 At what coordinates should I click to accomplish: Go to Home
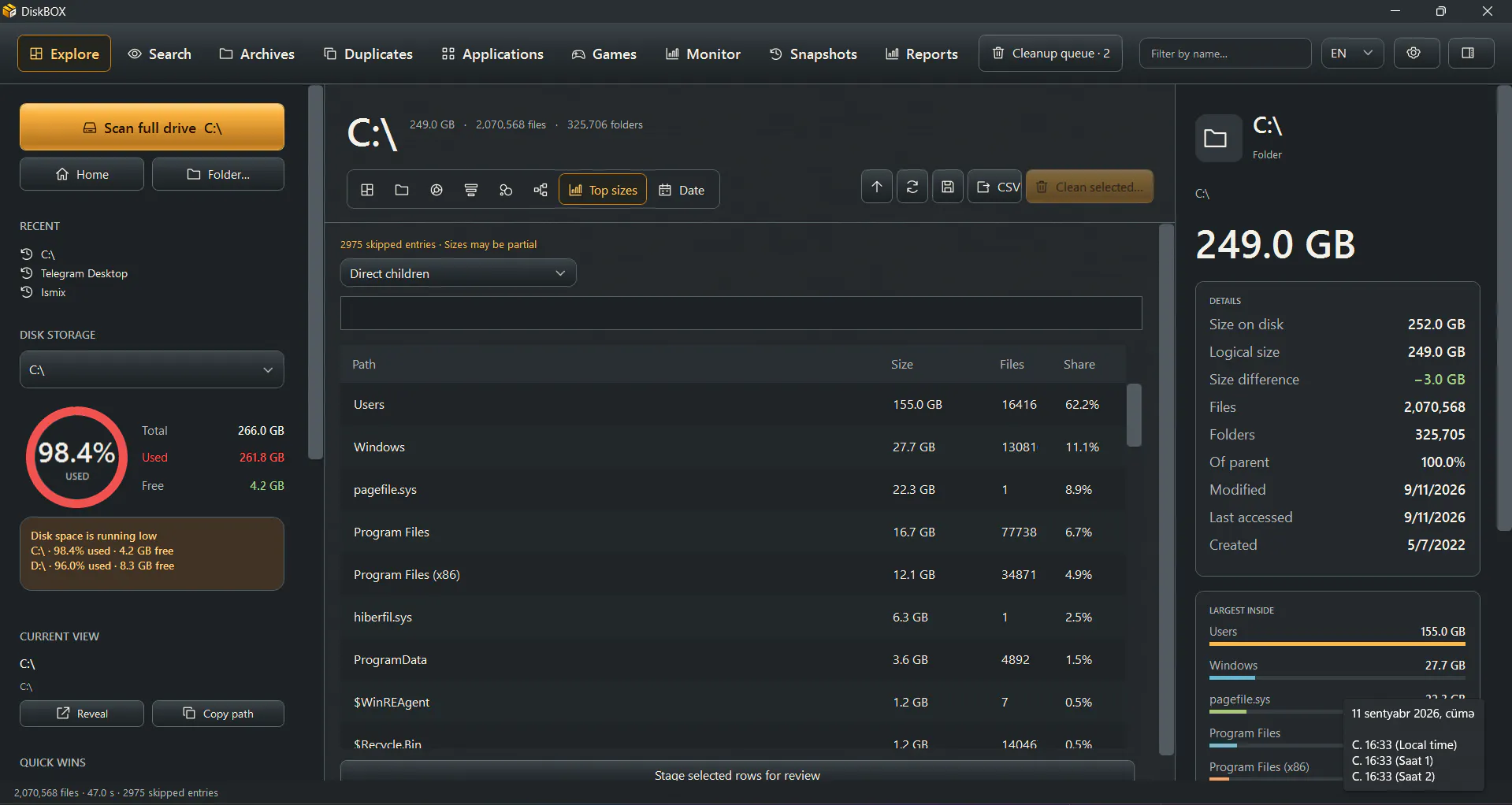[x=82, y=174]
